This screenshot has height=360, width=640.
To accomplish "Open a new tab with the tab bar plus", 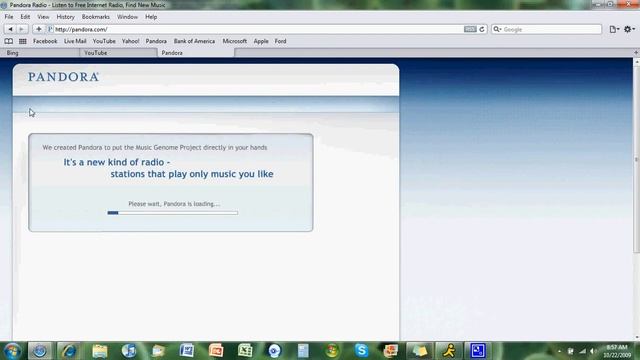I will coord(636,53).
